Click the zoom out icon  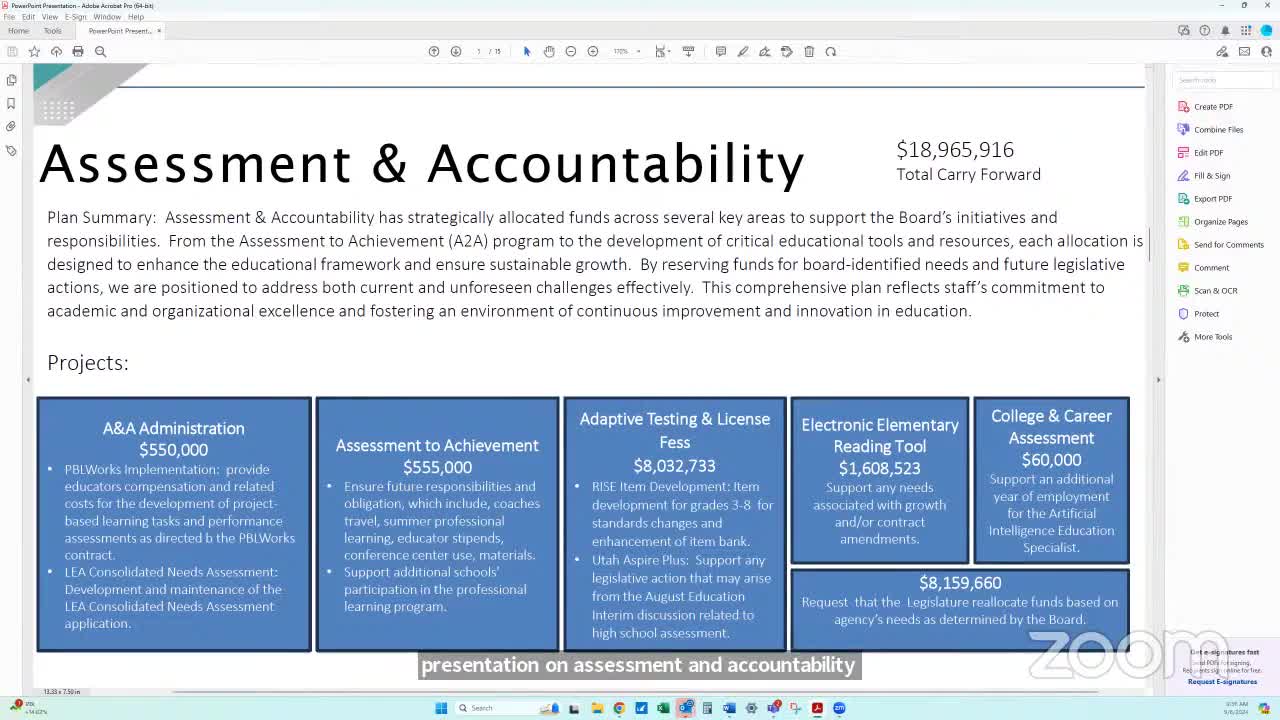click(x=571, y=51)
